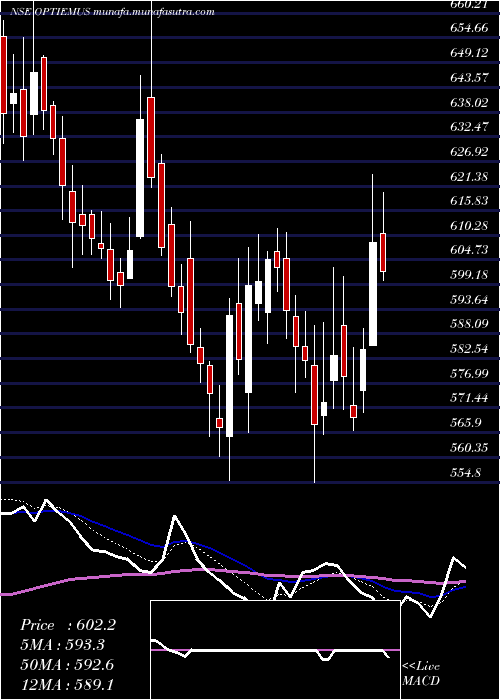Click the 599.18 price axis label
The image size is (500, 700).
pos(469,275)
